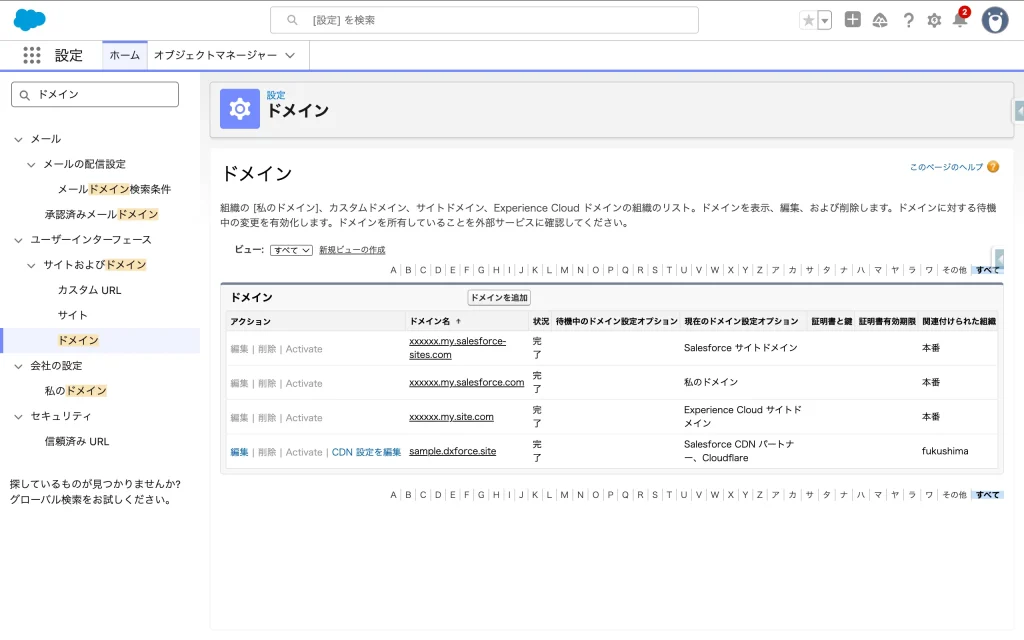Open the favorites list dropdown arrow
Screen dimensions: 1024x640
(824, 20)
